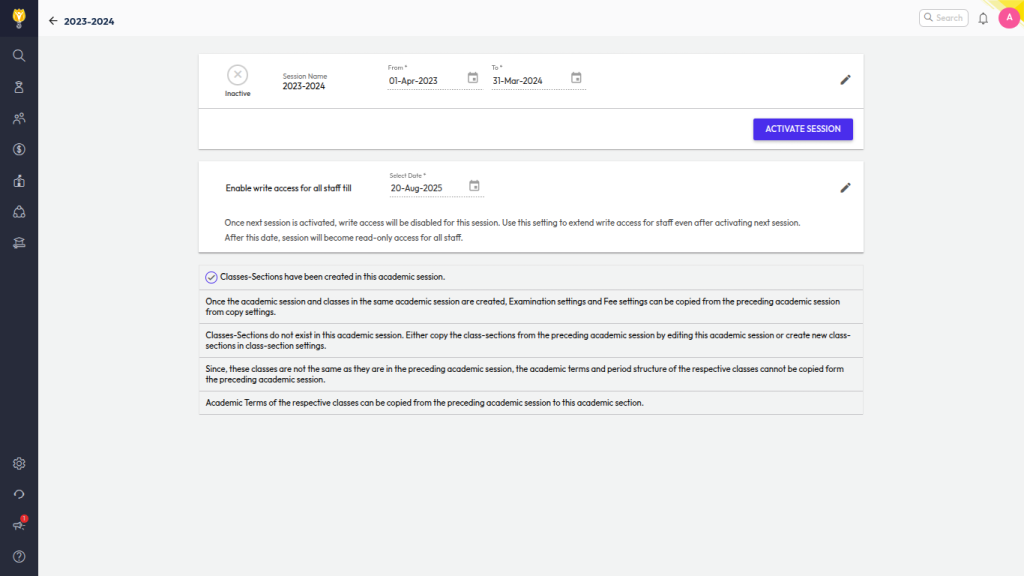
Task: Open the From date calendar picker
Action: pos(473,79)
